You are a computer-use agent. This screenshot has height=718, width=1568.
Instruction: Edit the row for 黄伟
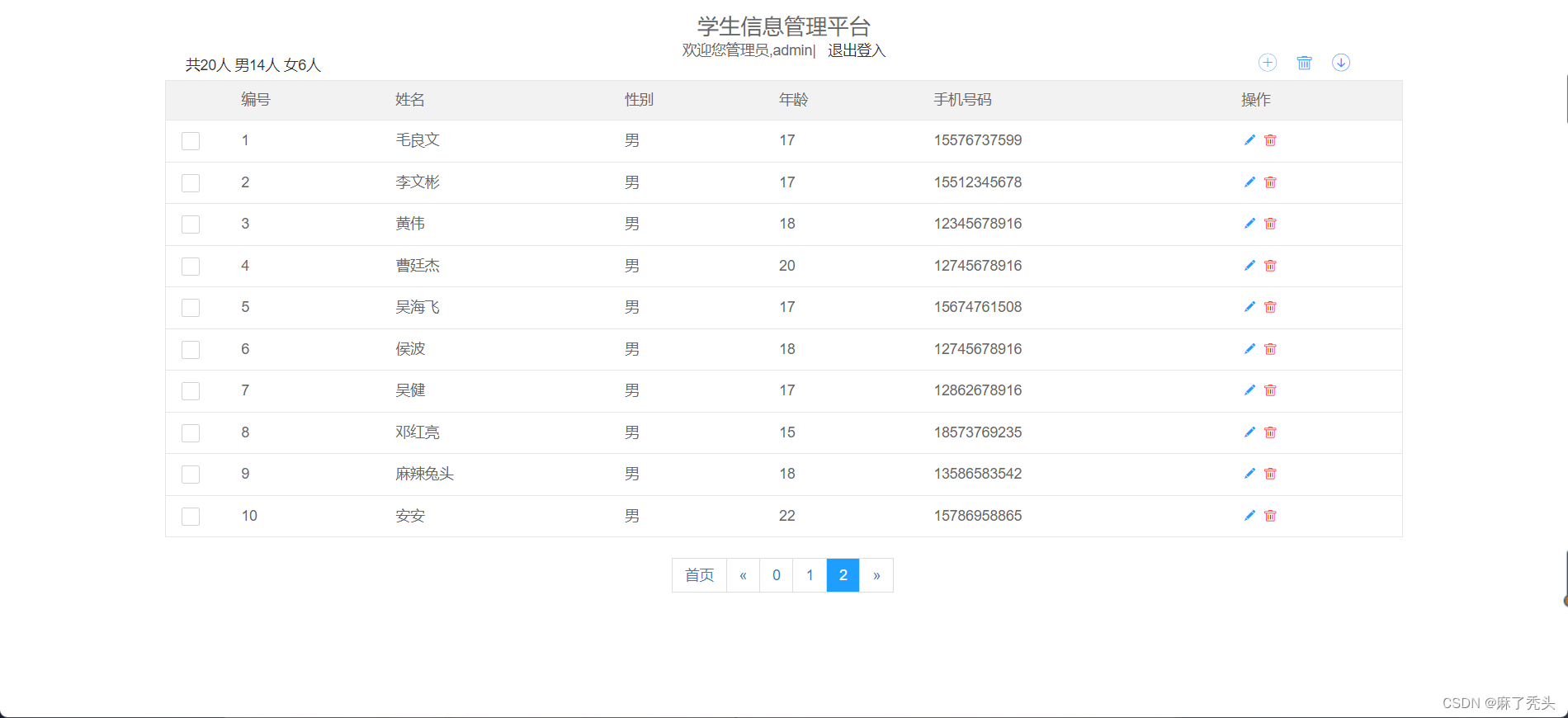(1249, 224)
